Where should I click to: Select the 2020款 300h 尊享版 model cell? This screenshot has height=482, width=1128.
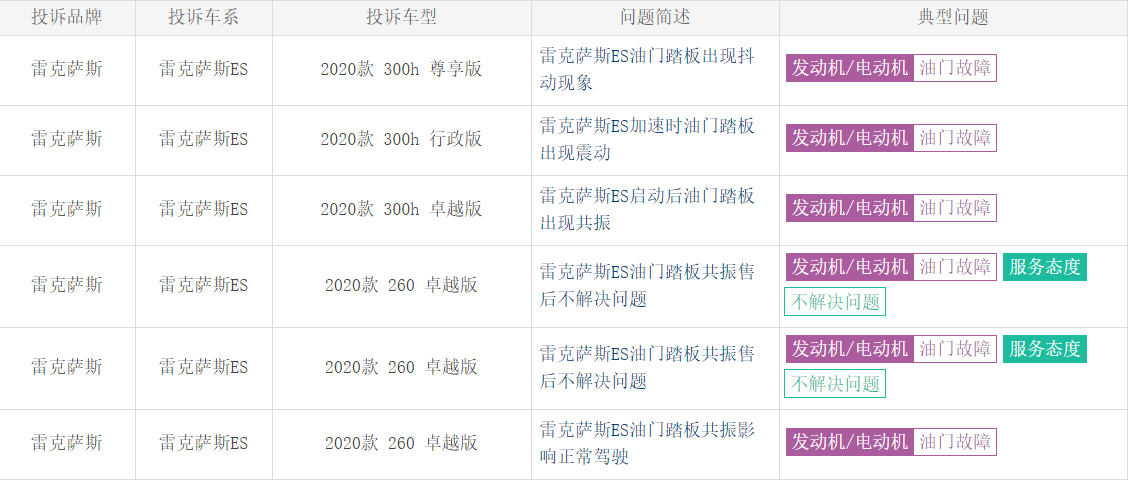tap(401, 70)
